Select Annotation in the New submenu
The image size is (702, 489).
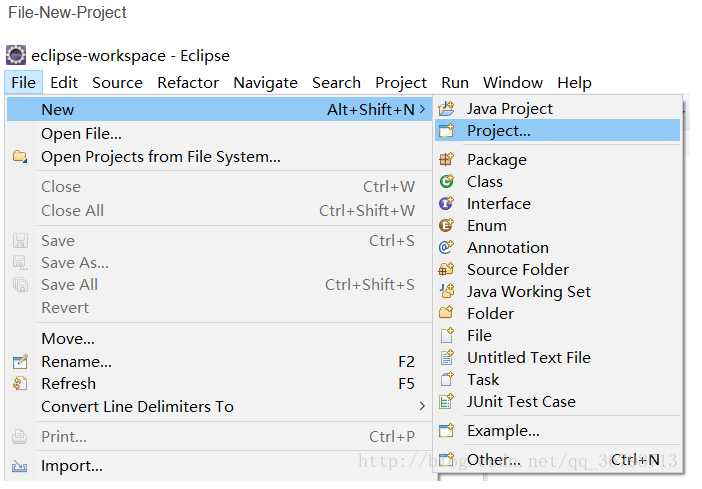click(558, 247)
